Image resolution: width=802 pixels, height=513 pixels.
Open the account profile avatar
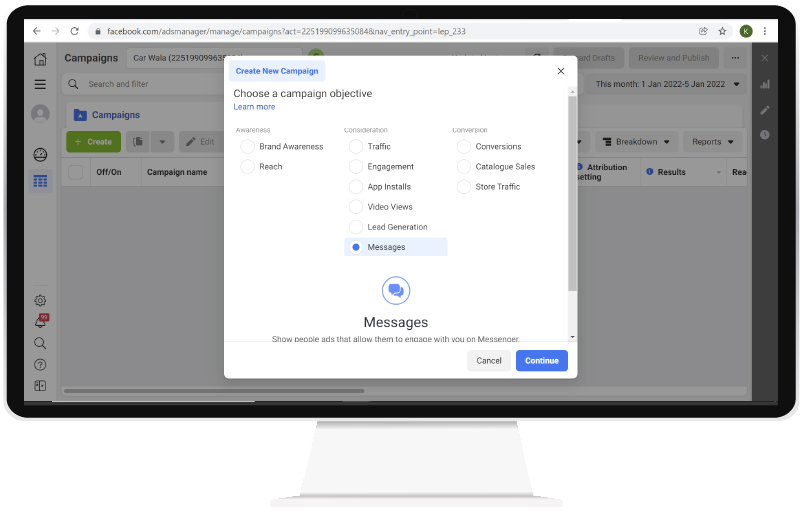[x=40, y=114]
